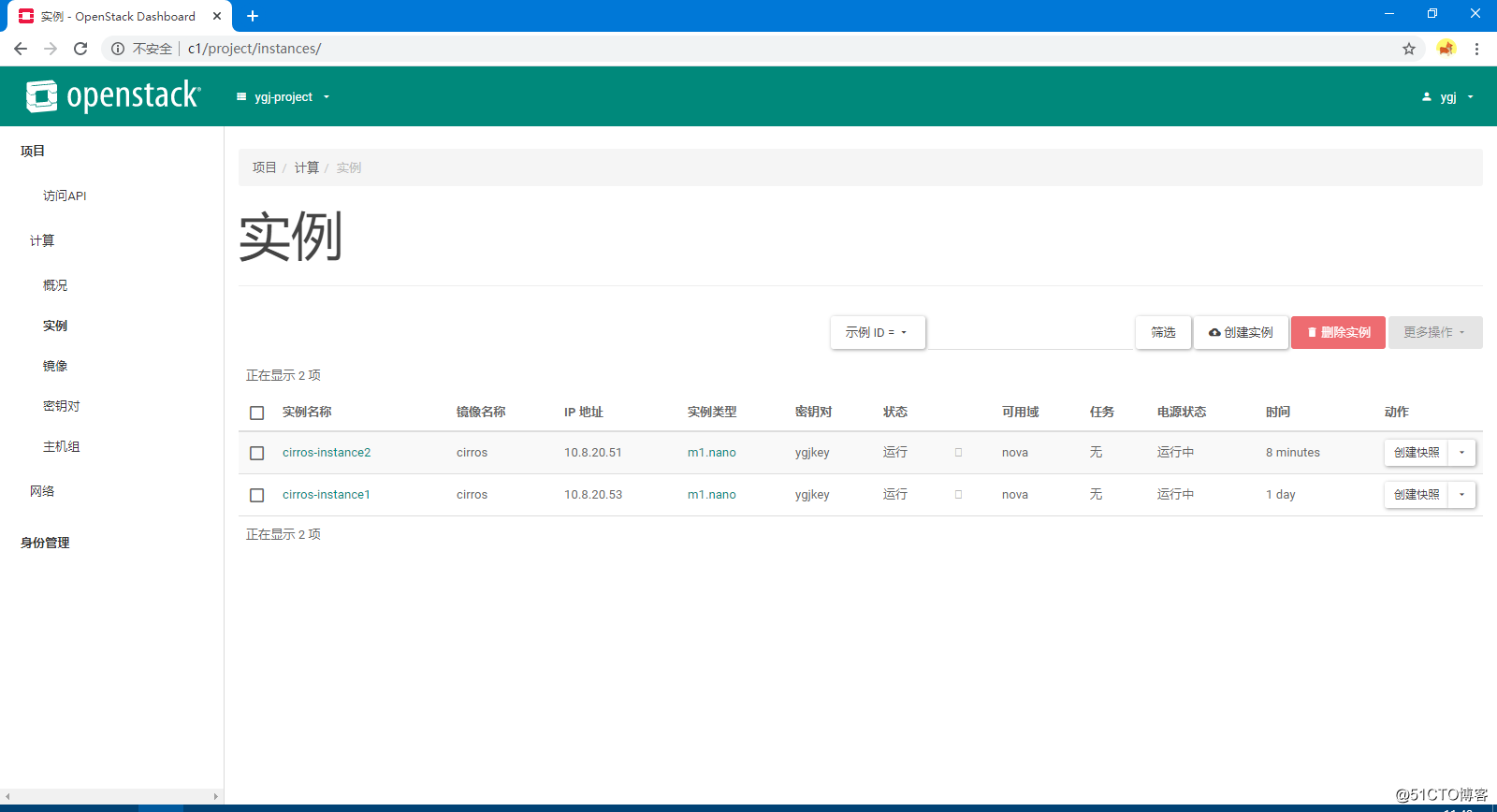Open the cirros-instance1 link

coord(327,495)
